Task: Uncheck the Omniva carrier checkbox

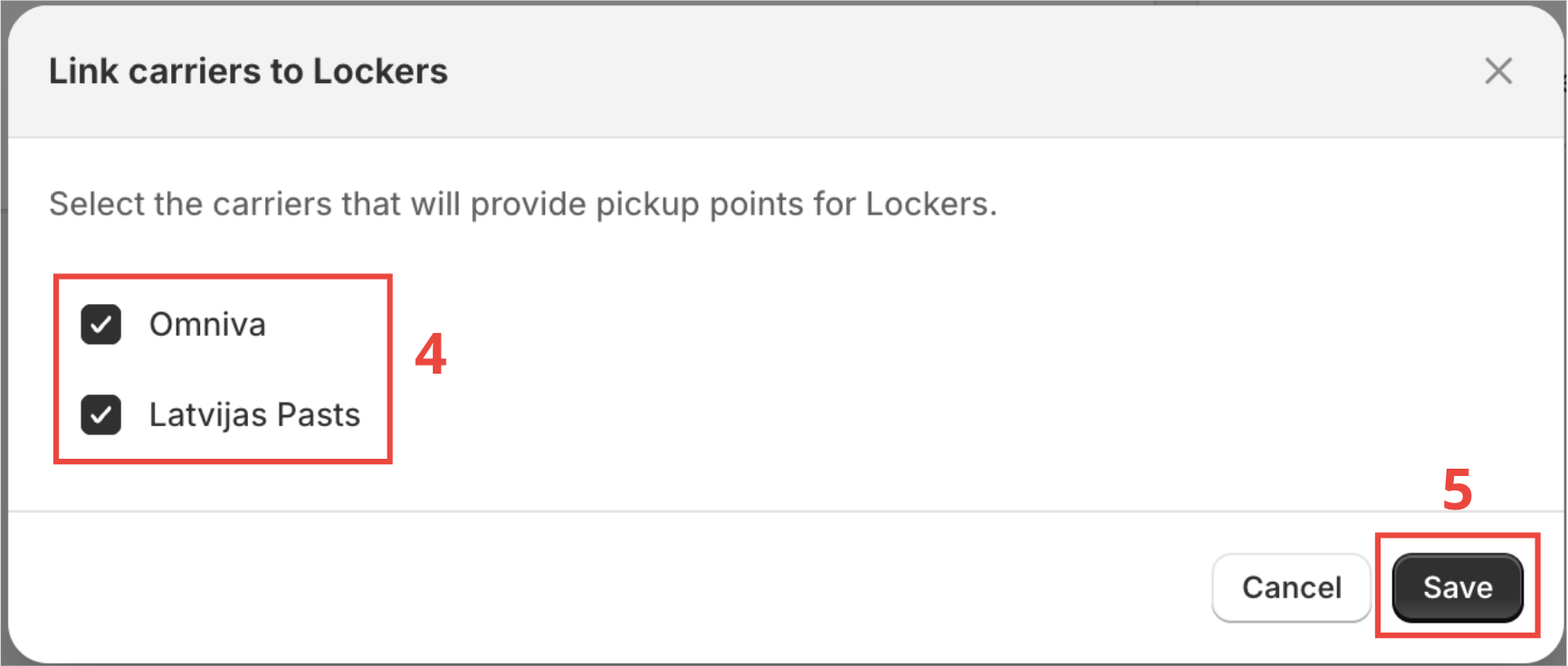Action: (x=100, y=325)
